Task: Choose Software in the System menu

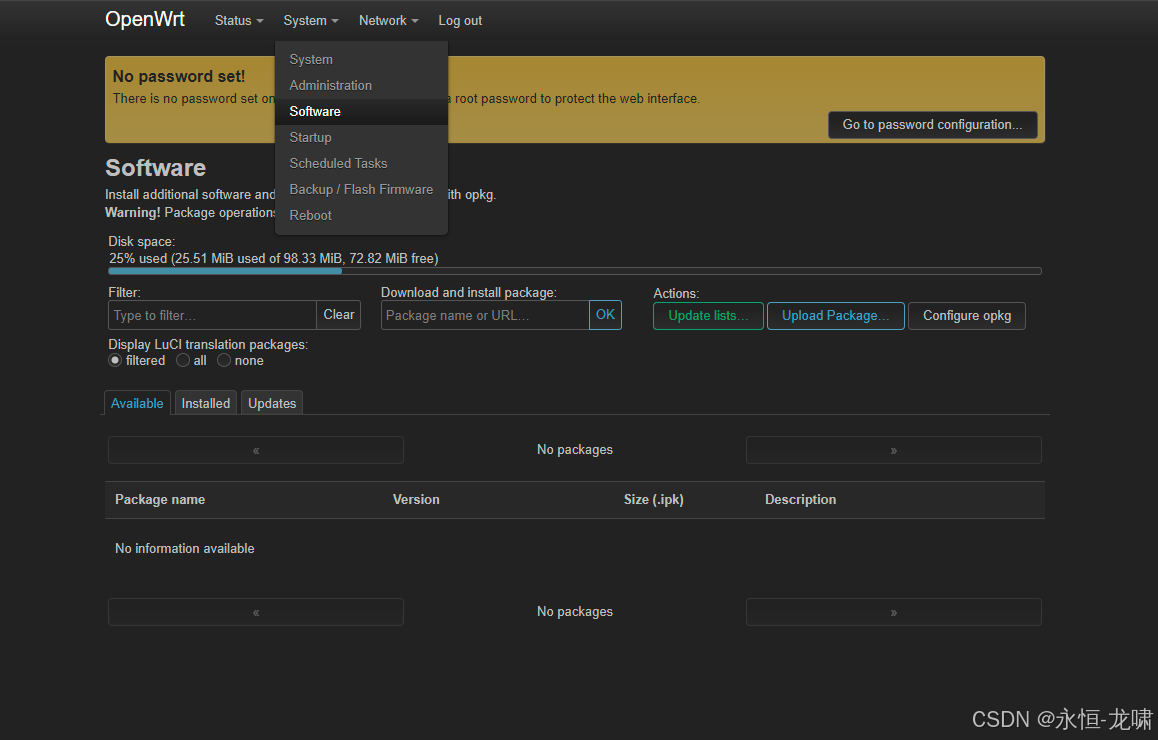Action: tap(361, 112)
